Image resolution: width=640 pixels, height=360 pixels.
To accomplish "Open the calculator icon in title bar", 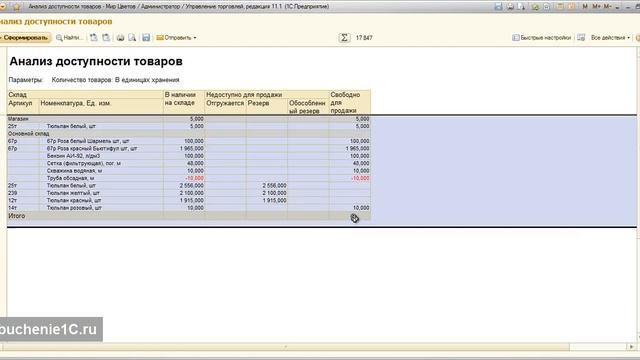I will click(547, 7).
